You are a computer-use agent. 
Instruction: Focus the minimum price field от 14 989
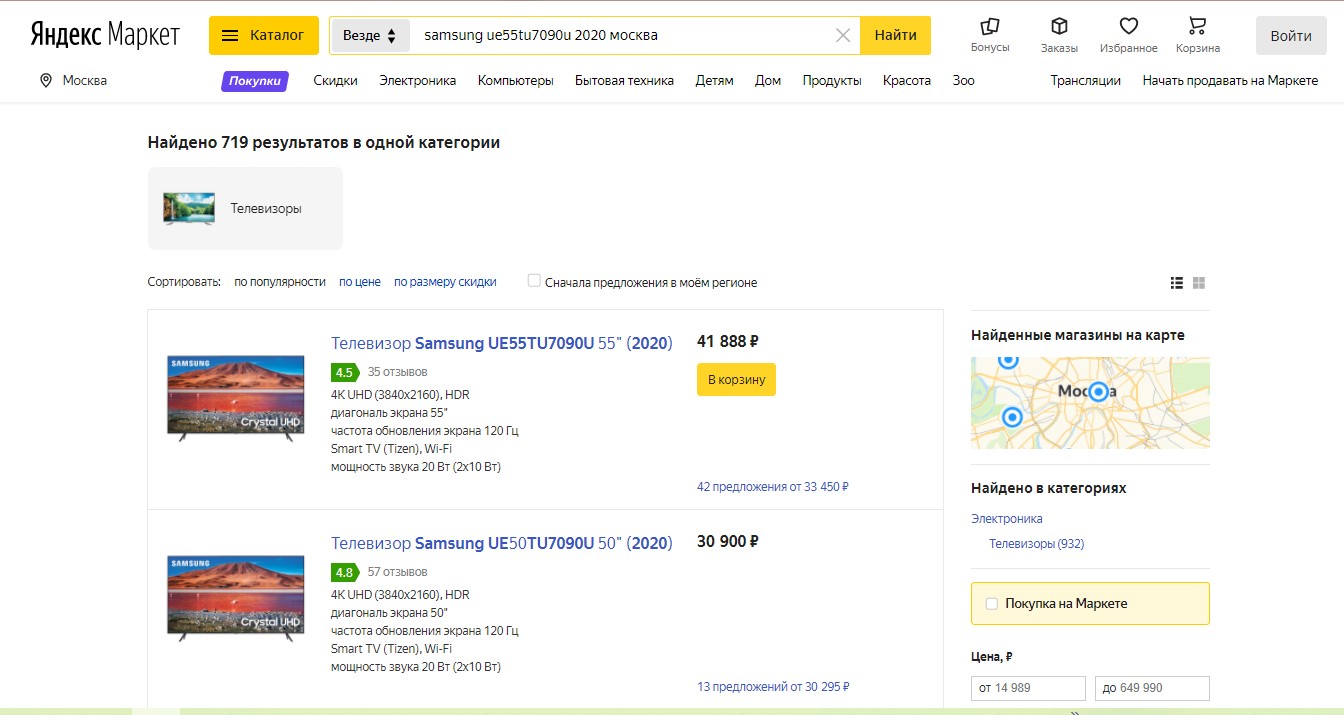[x=1028, y=688]
